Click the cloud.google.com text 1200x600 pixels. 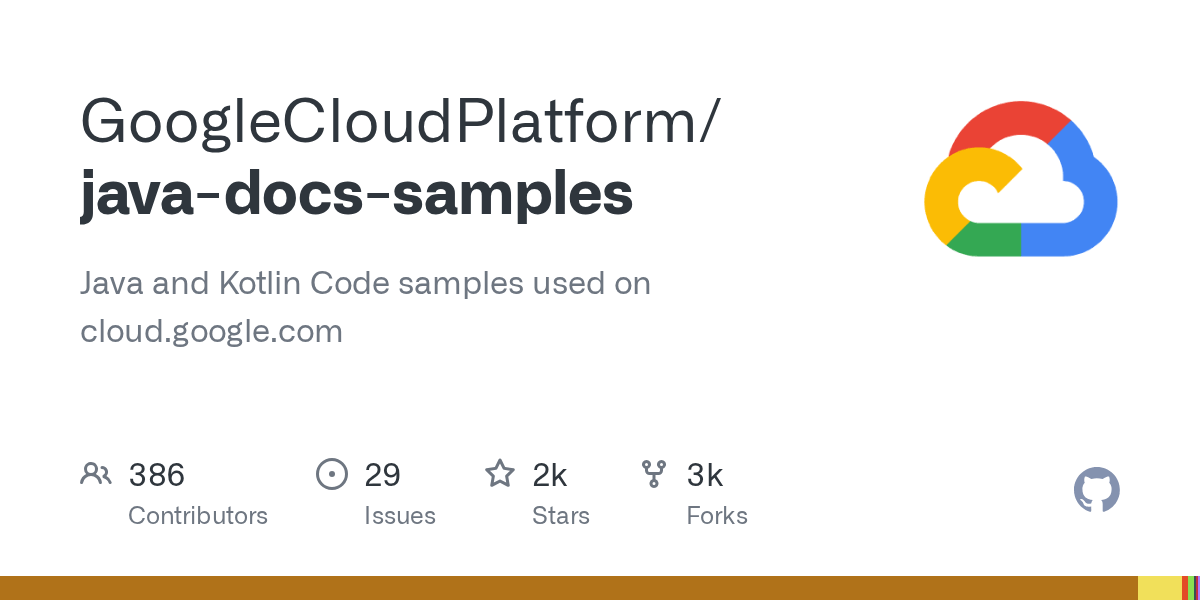coord(211,332)
